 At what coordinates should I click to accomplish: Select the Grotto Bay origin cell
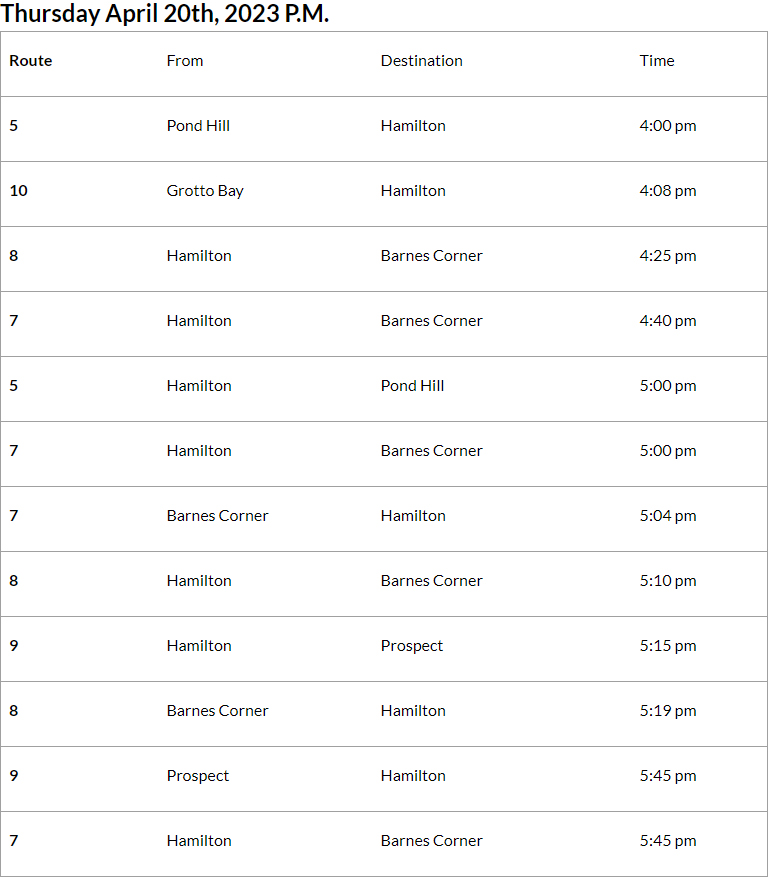click(x=205, y=191)
